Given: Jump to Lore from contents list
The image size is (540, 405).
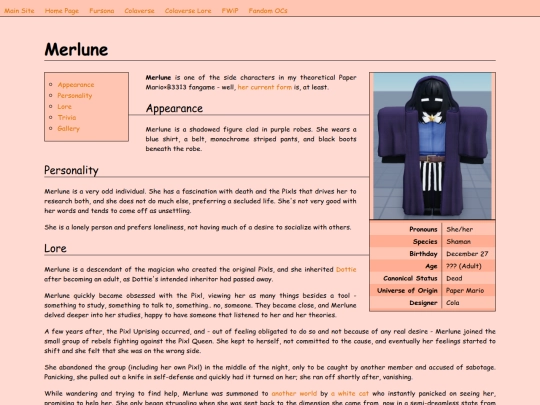Looking at the screenshot, I should coord(64,107).
